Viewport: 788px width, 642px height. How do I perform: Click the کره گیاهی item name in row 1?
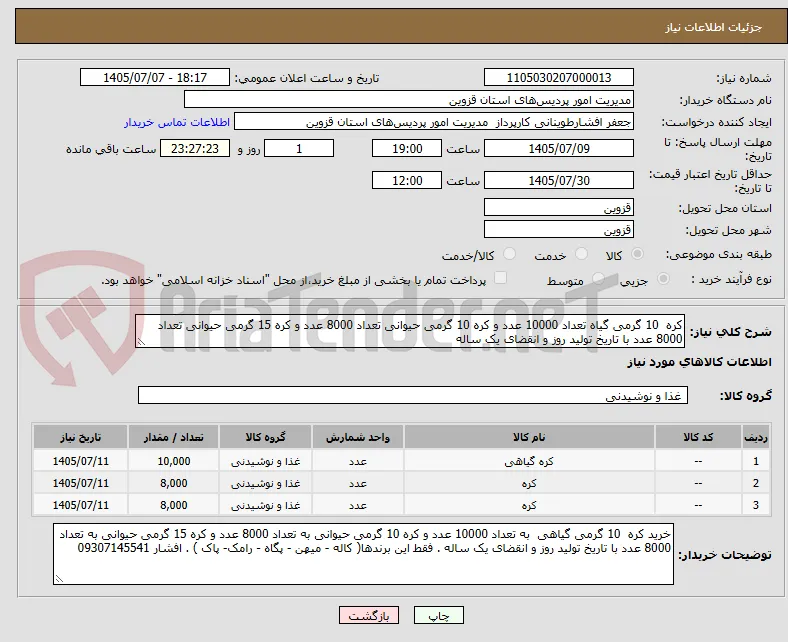[x=529, y=461]
